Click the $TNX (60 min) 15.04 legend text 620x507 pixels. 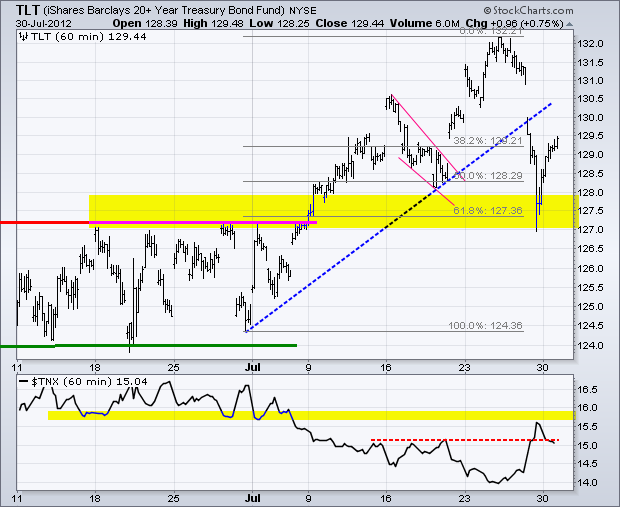click(90, 382)
